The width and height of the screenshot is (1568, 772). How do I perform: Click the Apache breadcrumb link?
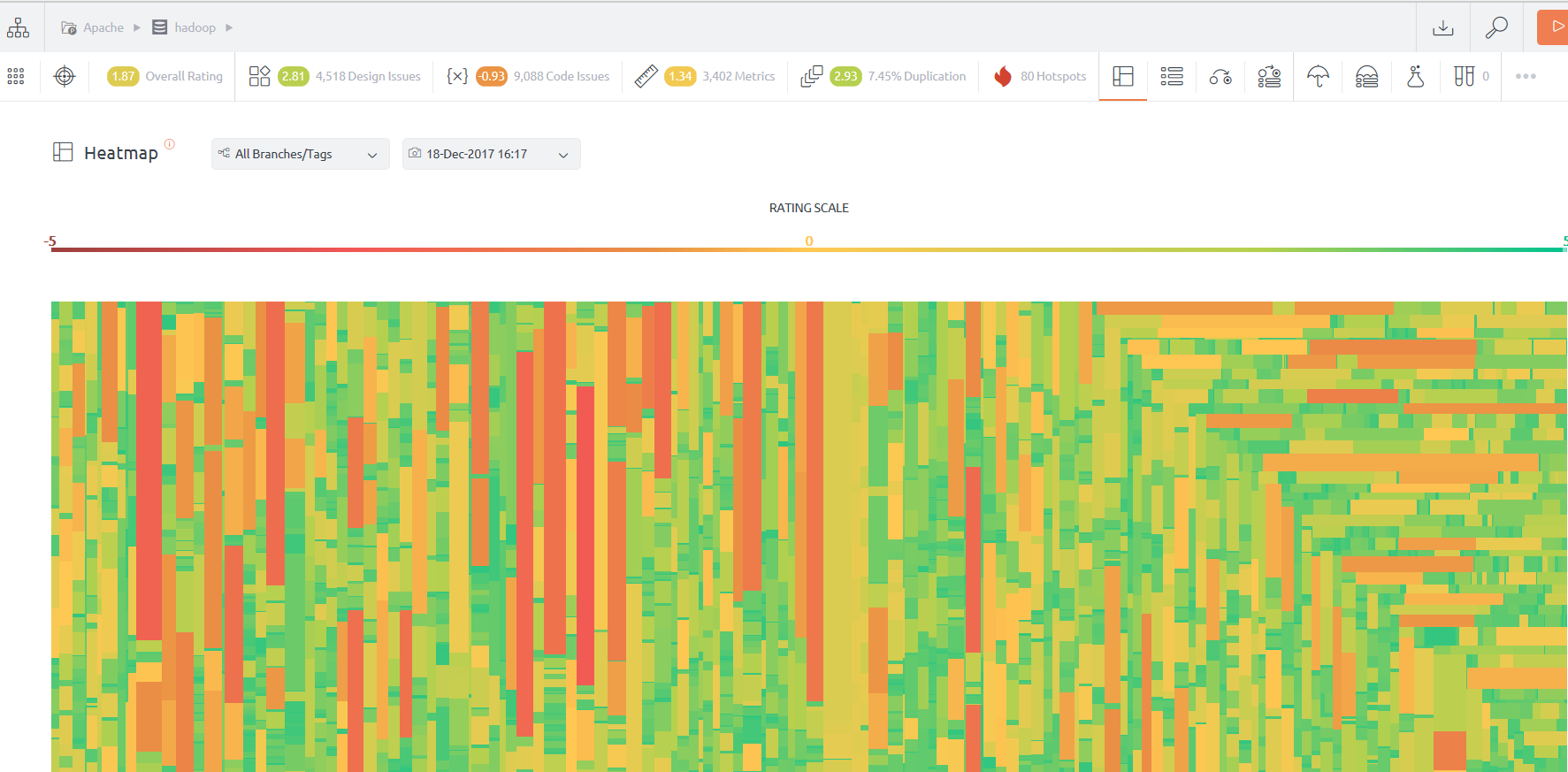pos(103,27)
